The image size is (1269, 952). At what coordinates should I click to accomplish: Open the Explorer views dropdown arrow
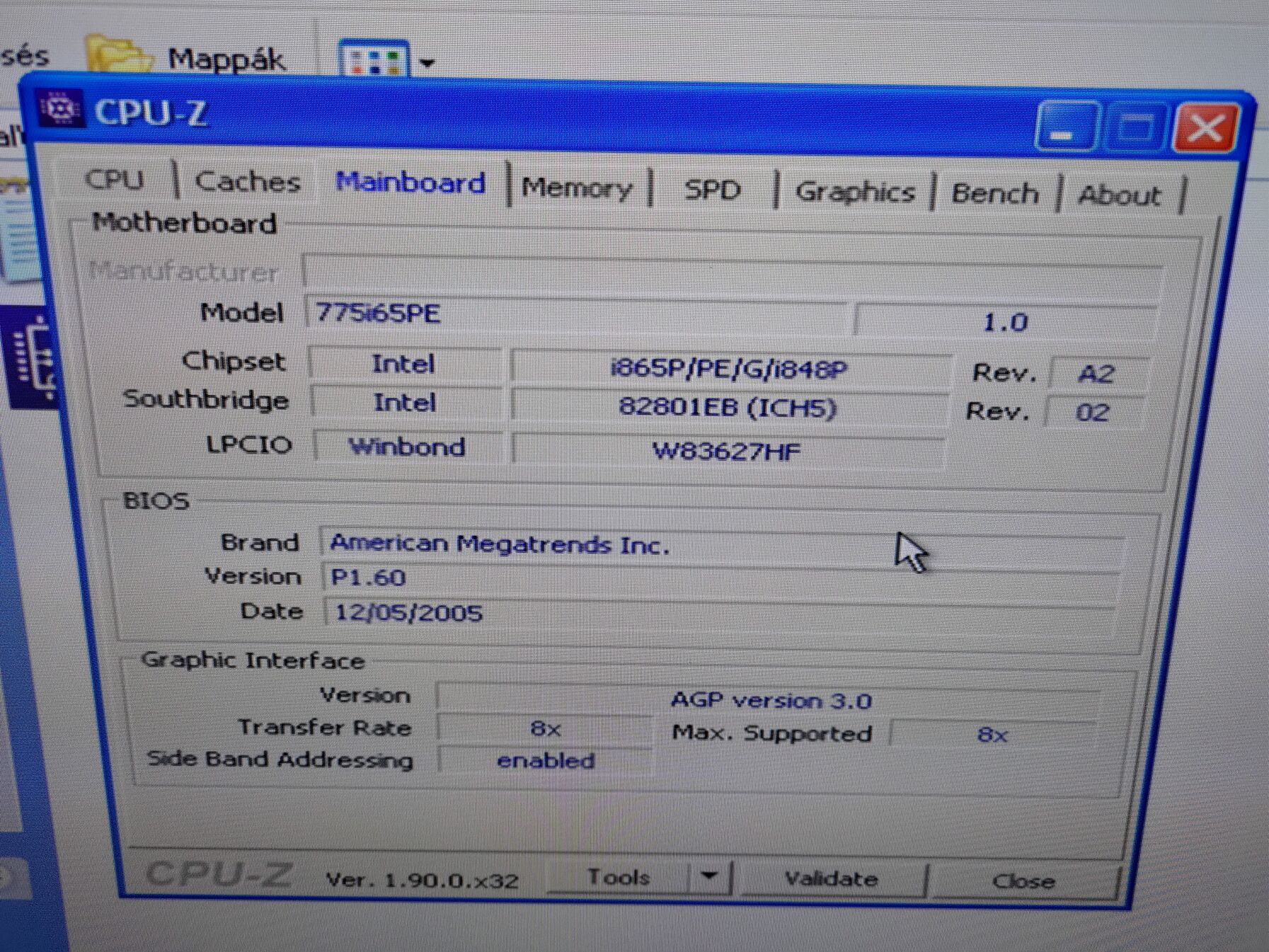coord(426,62)
